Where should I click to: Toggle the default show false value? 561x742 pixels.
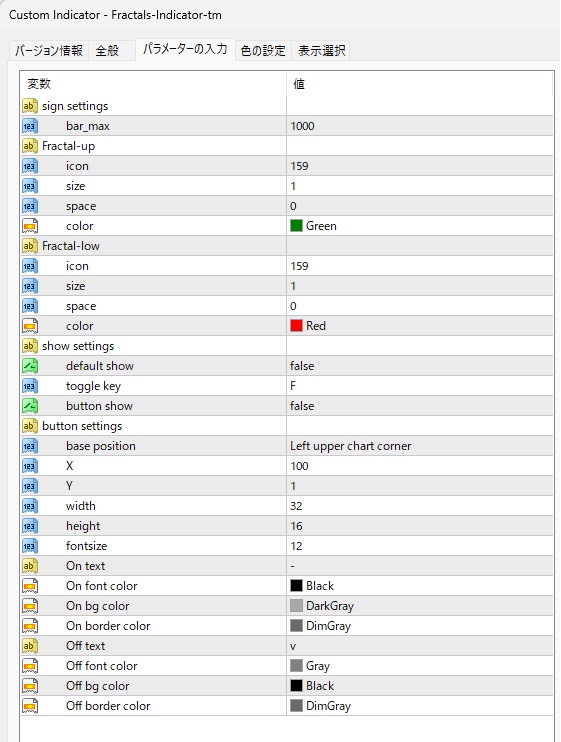pos(420,366)
